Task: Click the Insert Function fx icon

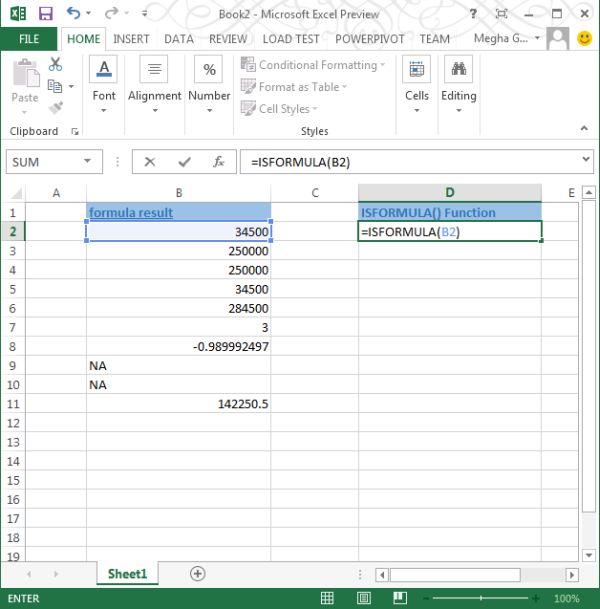Action: pyautogui.click(x=219, y=162)
